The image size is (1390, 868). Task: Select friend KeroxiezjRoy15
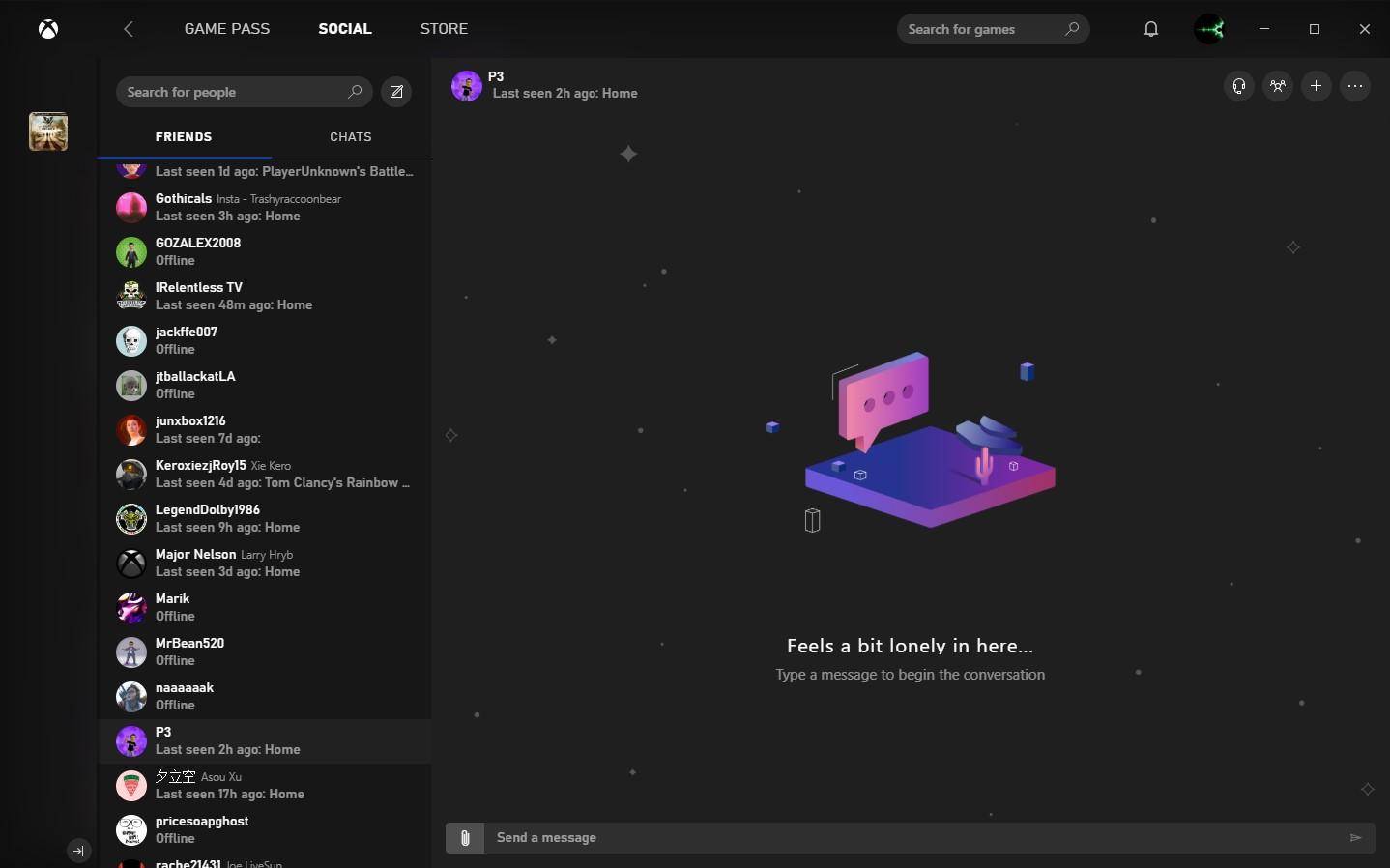[265, 474]
